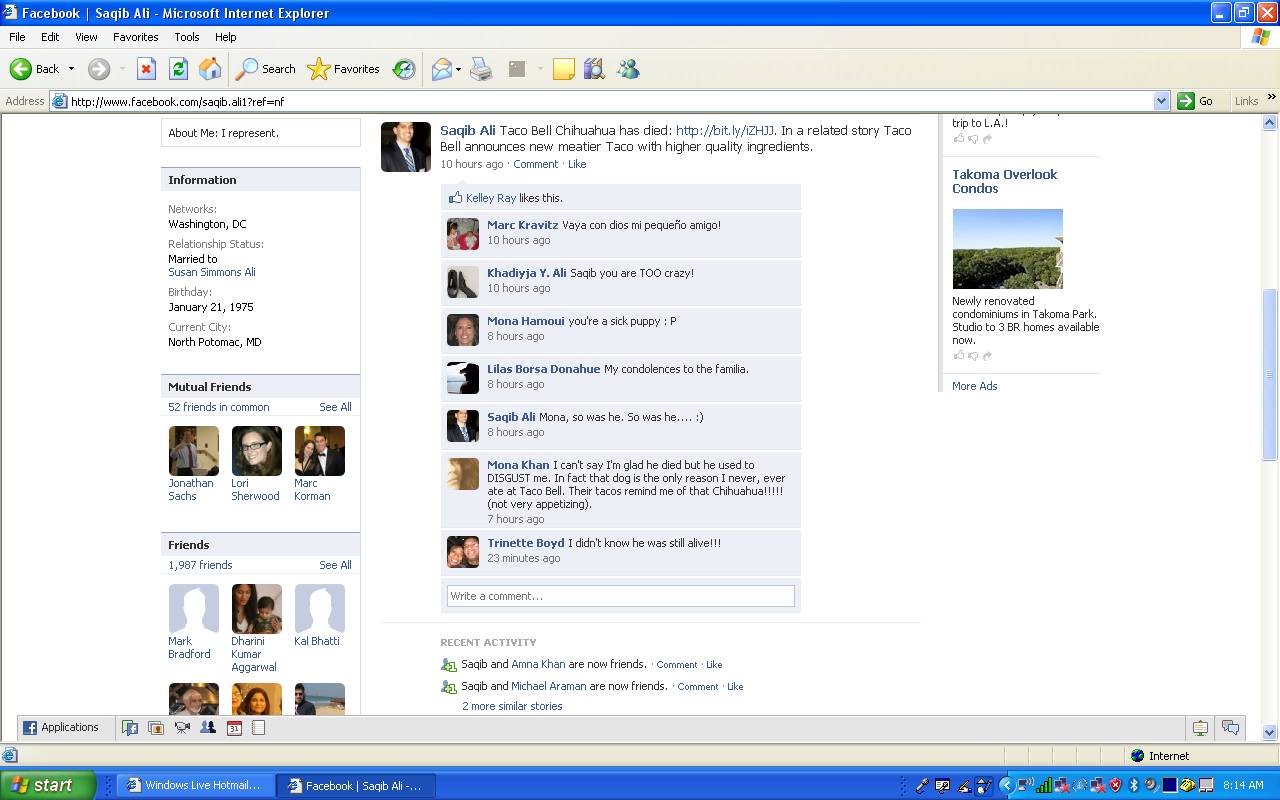
Task: Open the File menu
Action: click(x=17, y=37)
